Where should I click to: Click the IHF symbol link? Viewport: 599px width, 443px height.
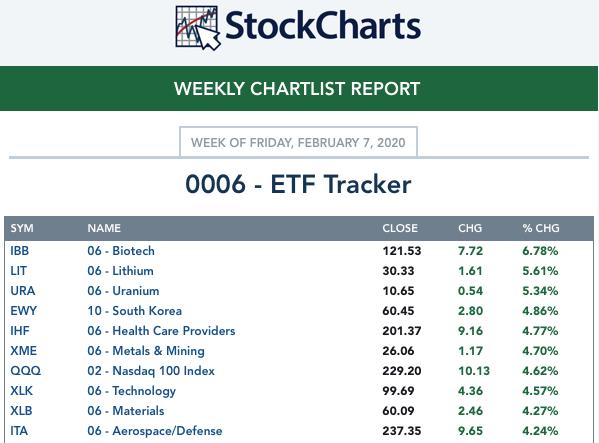[20, 331]
